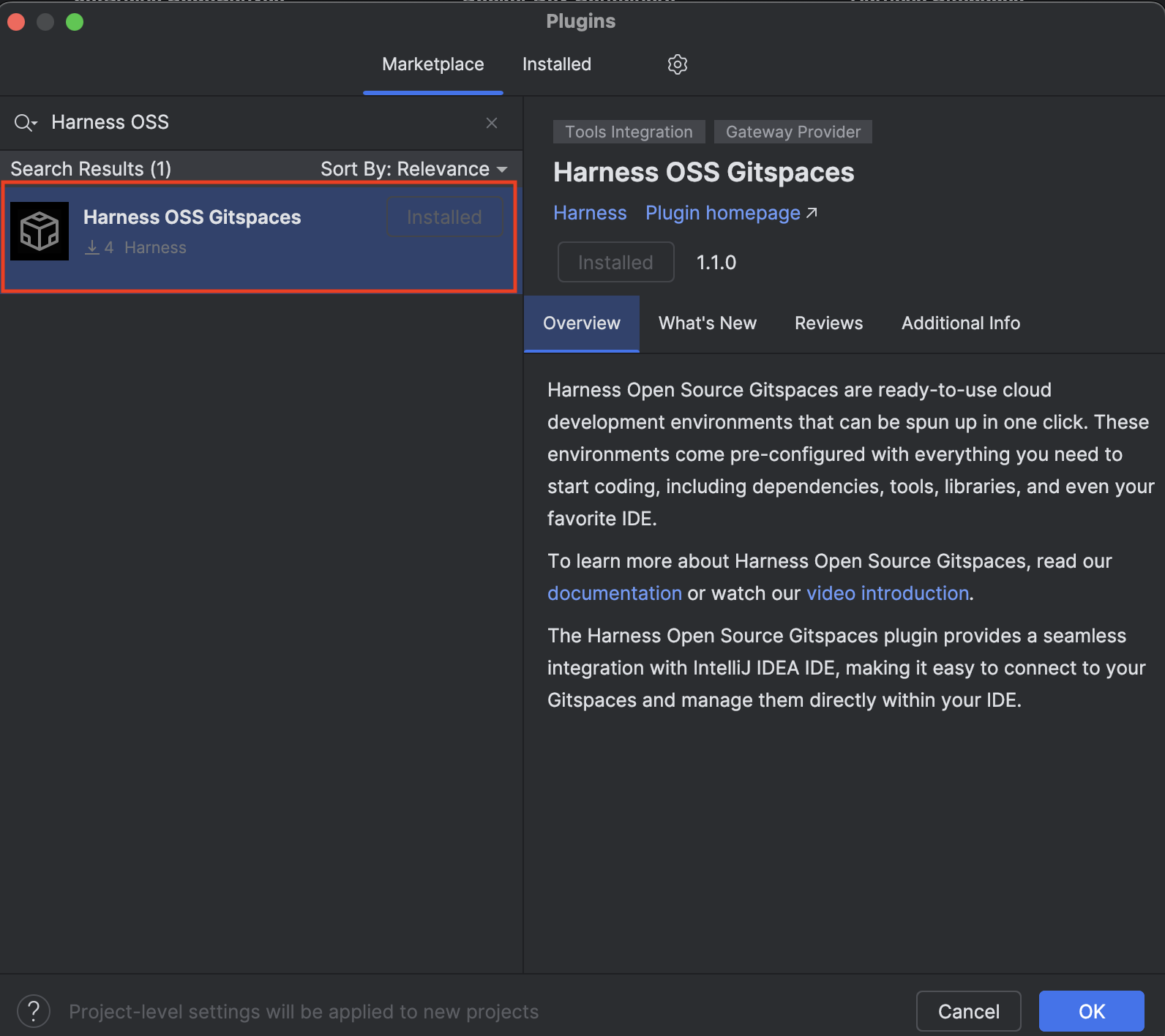Clear the Harness OSS search text

[492, 123]
